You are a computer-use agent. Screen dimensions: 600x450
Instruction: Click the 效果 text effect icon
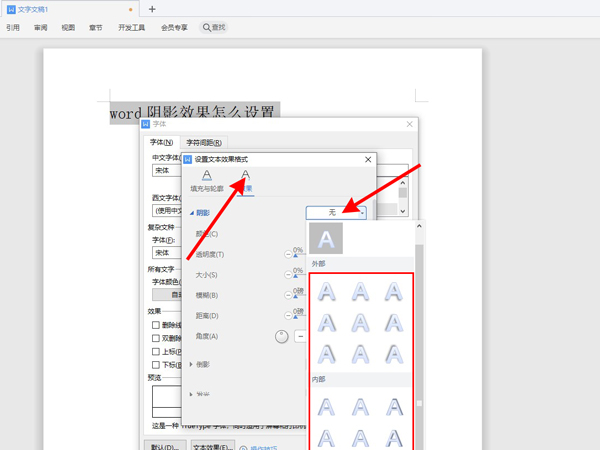click(x=245, y=181)
